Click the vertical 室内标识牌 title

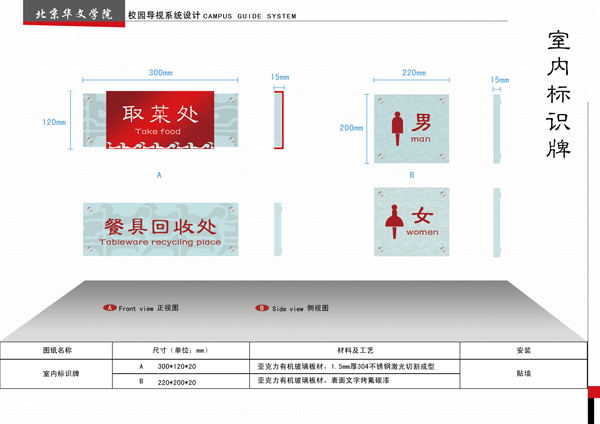(x=559, y=95)
